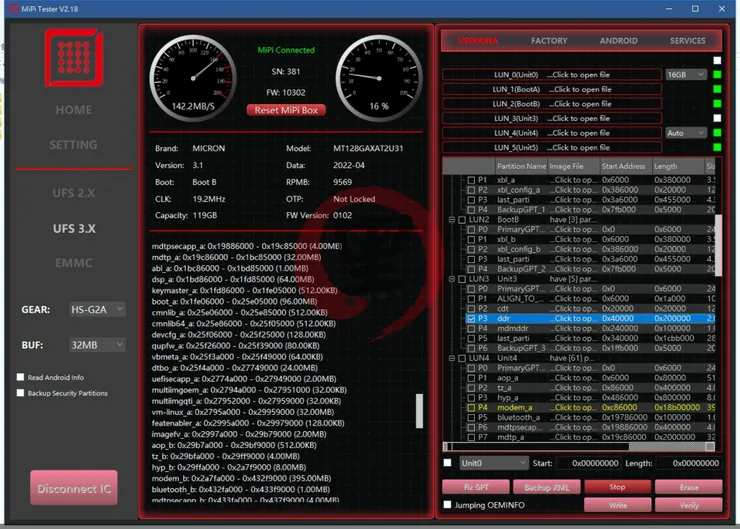Select UFS 2.X mode
The width and height of the screenshot is (740, 529).
tap(74, 193)
